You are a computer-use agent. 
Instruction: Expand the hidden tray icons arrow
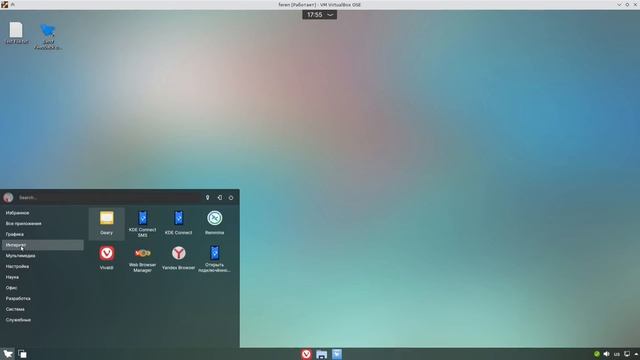(x=636, y=354)
